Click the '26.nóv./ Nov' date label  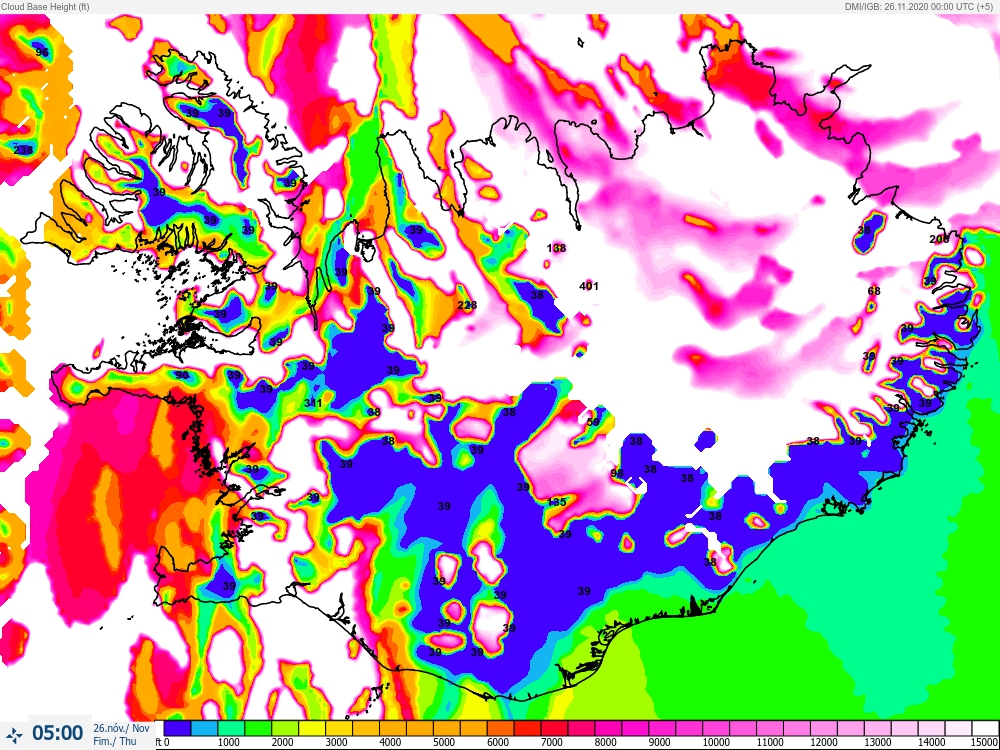121,728
